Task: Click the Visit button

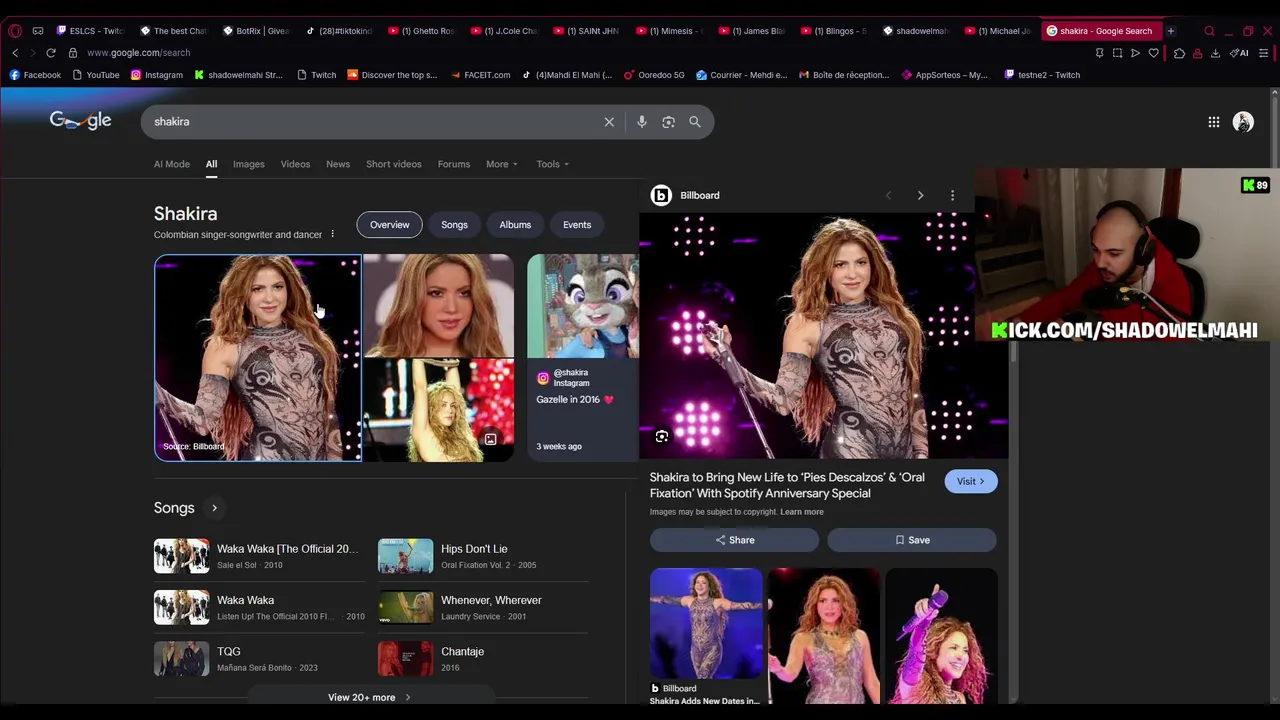Action: pyautogui.click(x=970, y=481)
